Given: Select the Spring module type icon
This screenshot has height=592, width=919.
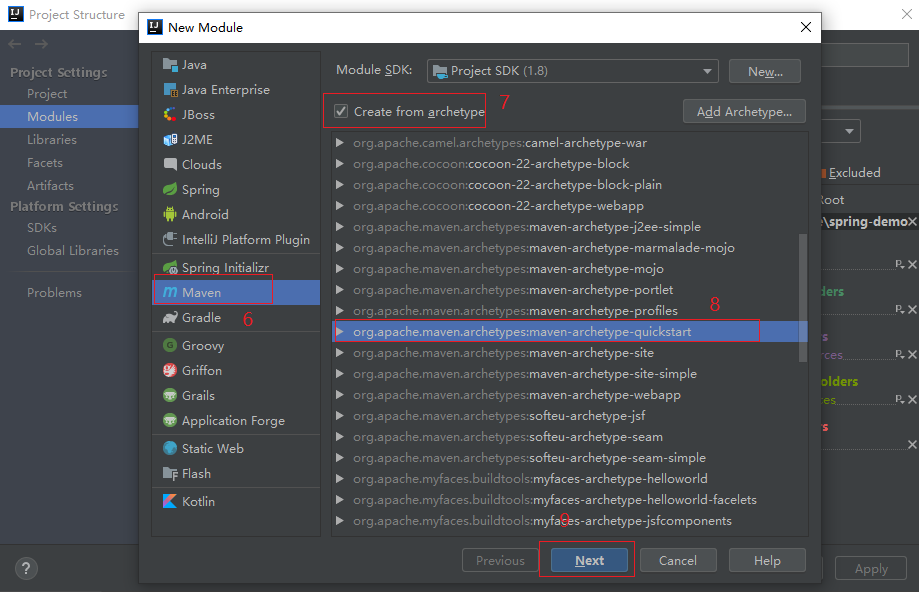Looking at the screenshot, I should 169,190.
